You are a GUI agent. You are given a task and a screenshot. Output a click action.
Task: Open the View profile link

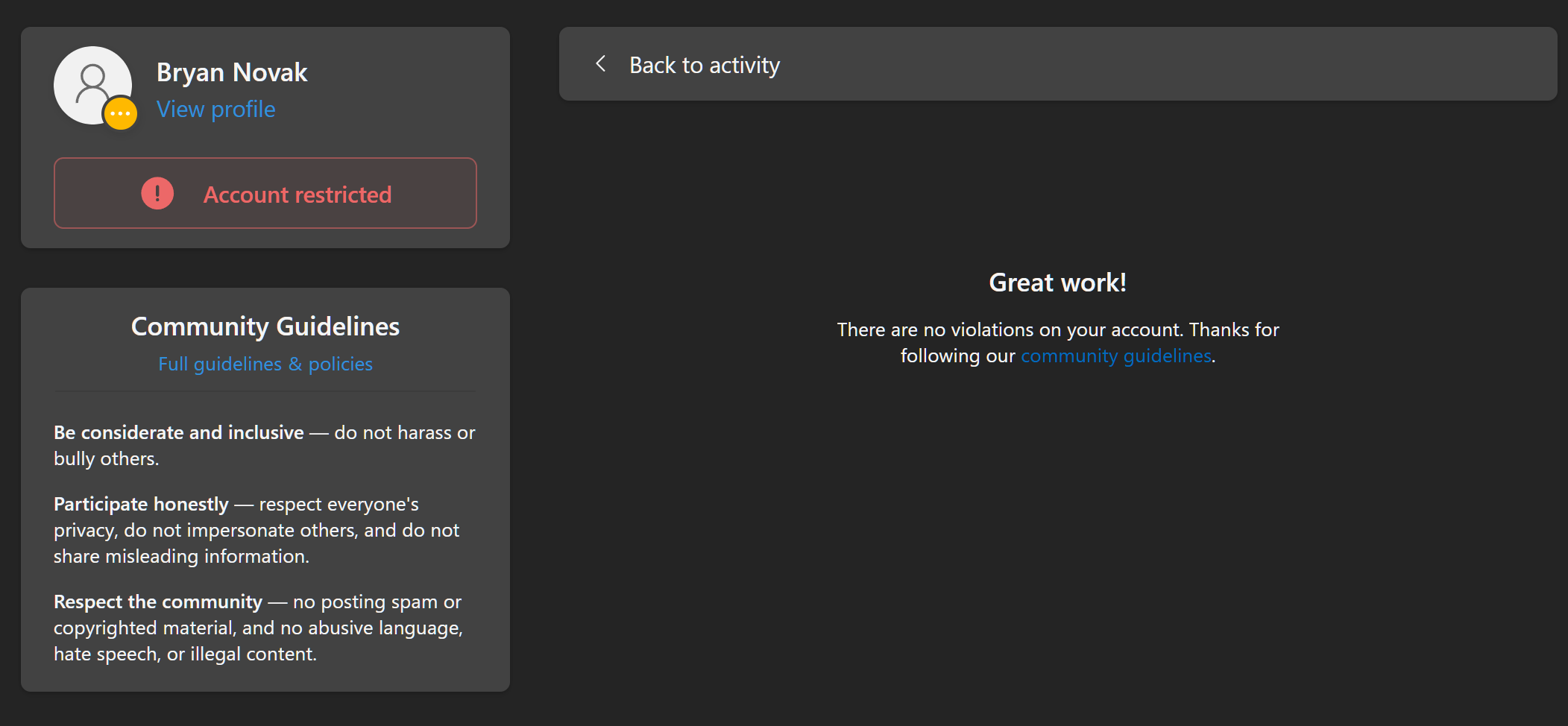coord(215,110)
